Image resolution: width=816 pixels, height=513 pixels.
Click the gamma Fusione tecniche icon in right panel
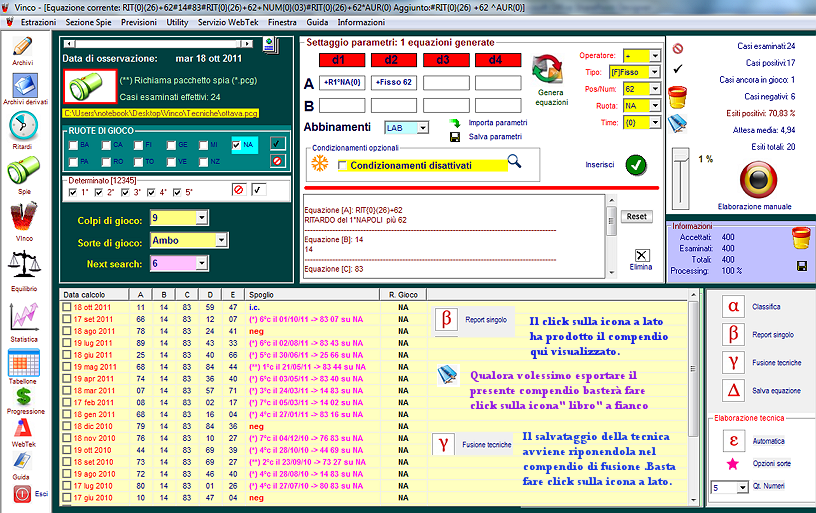point(733,363)
